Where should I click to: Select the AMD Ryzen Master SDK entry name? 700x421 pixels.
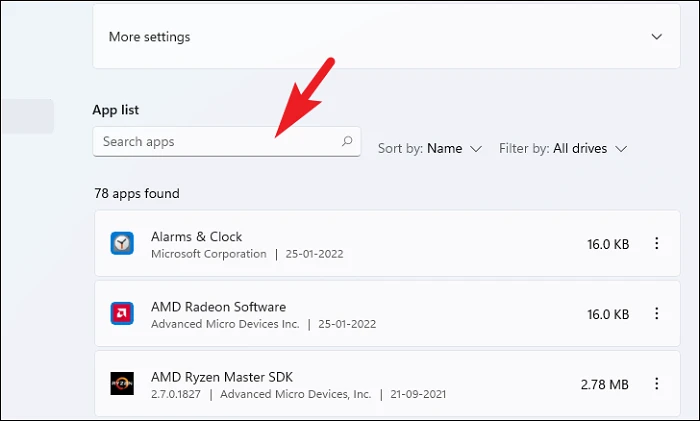(222, 377)
